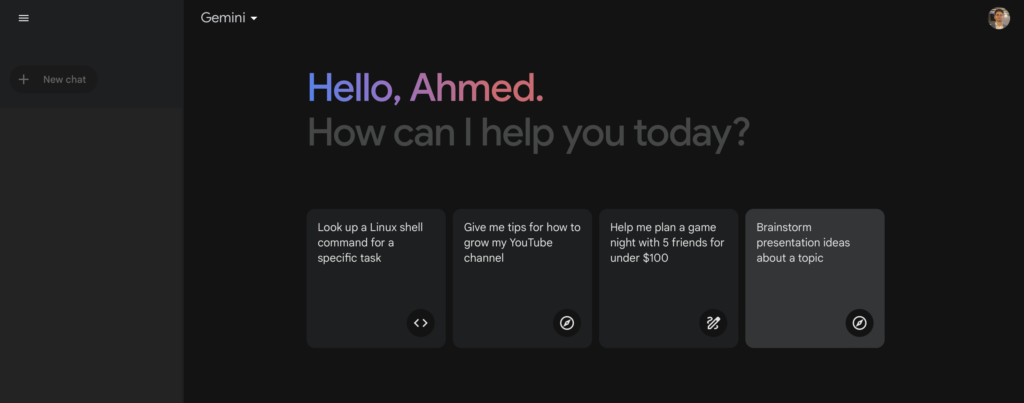Click the code brackets icon on Linux card
This screenshot has width=1024, height=403.
(x=420, y=323)
